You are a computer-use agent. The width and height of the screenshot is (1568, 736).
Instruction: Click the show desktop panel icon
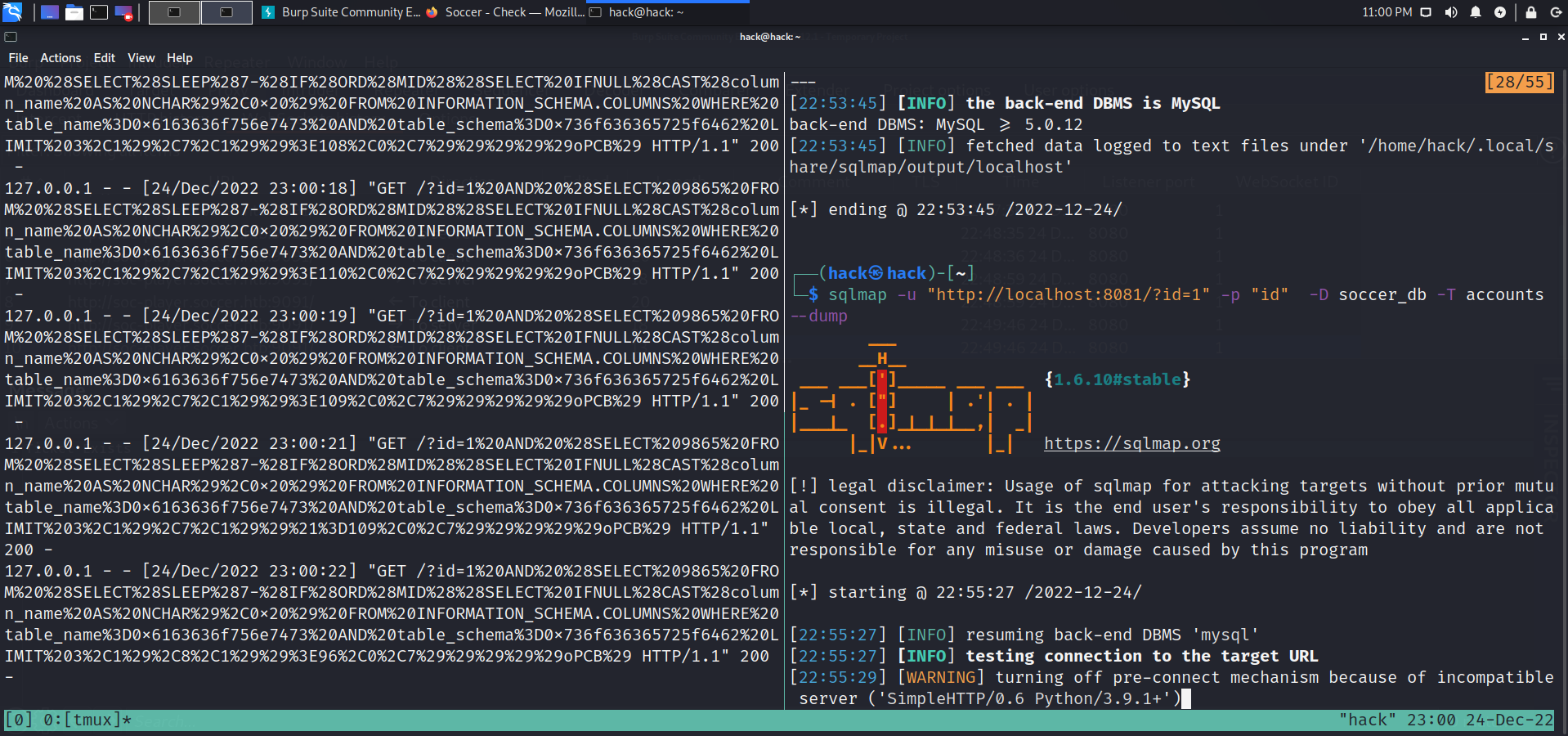(x=50, y=12)
